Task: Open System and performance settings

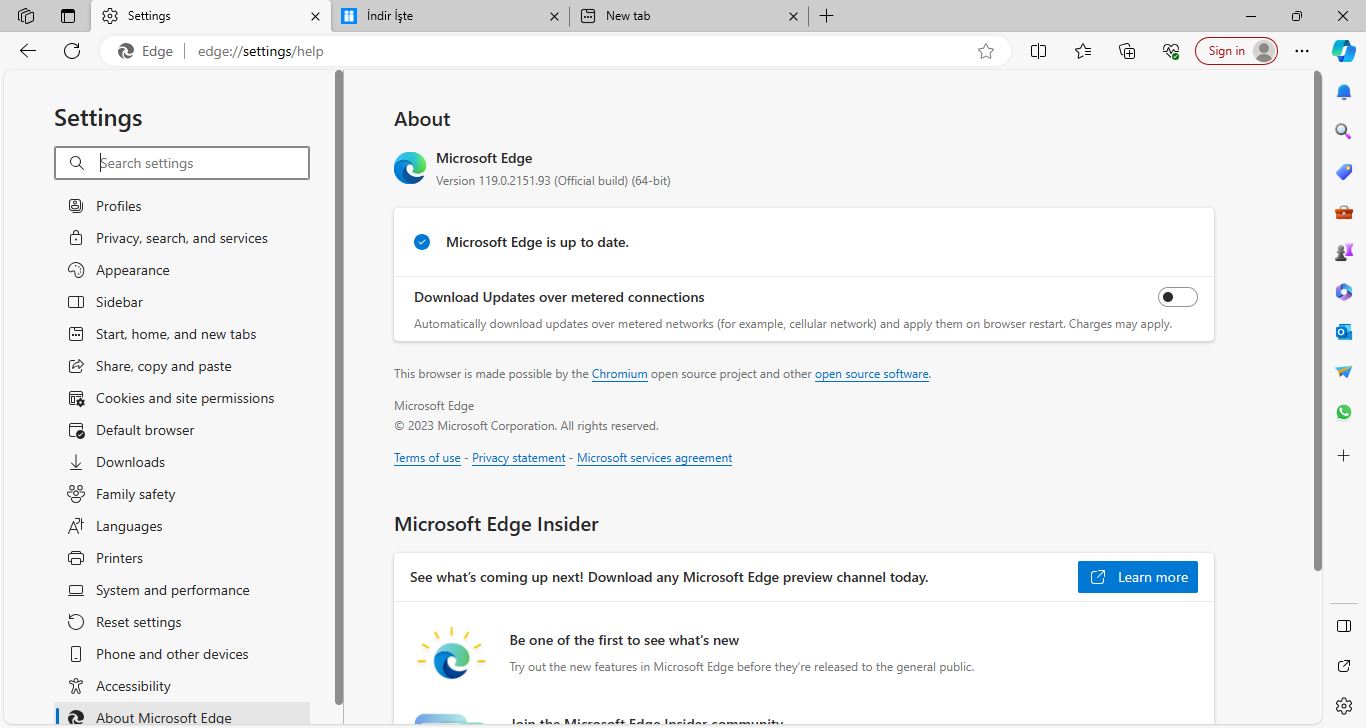Action: (x=182, y=590)
